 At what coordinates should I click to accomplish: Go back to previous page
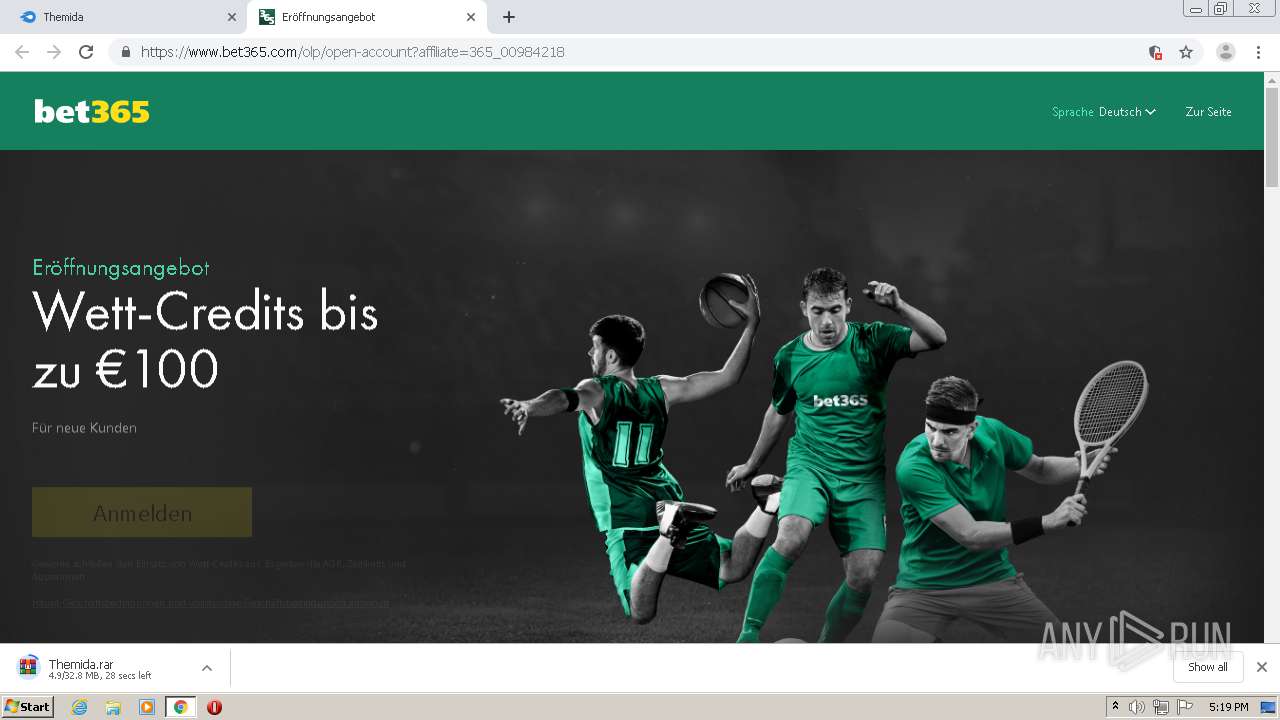(22, 52)
